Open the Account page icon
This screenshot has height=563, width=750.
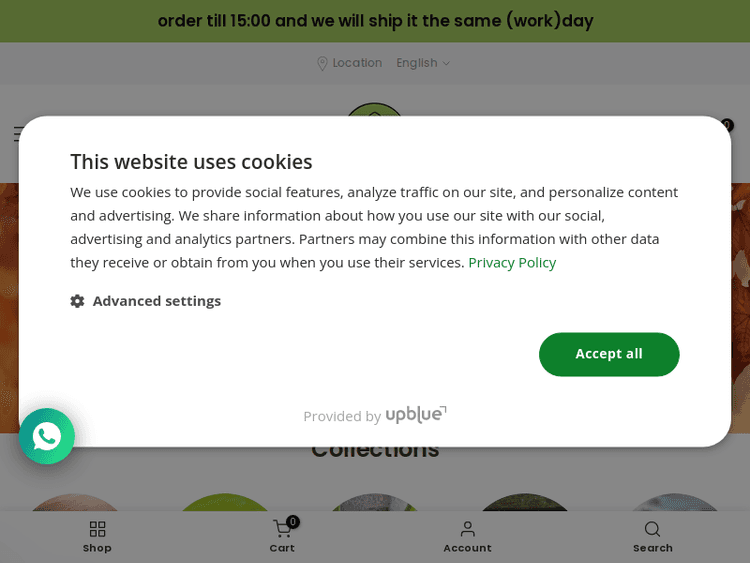coord(467,530)
